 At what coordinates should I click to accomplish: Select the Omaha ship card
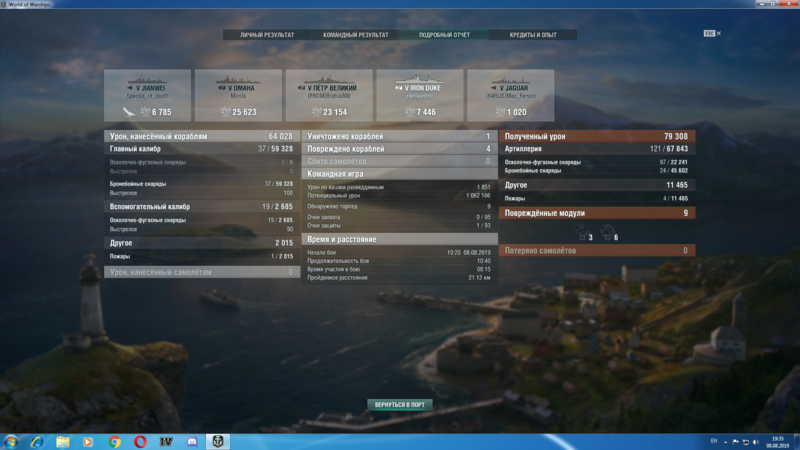(x=237, y=97)
